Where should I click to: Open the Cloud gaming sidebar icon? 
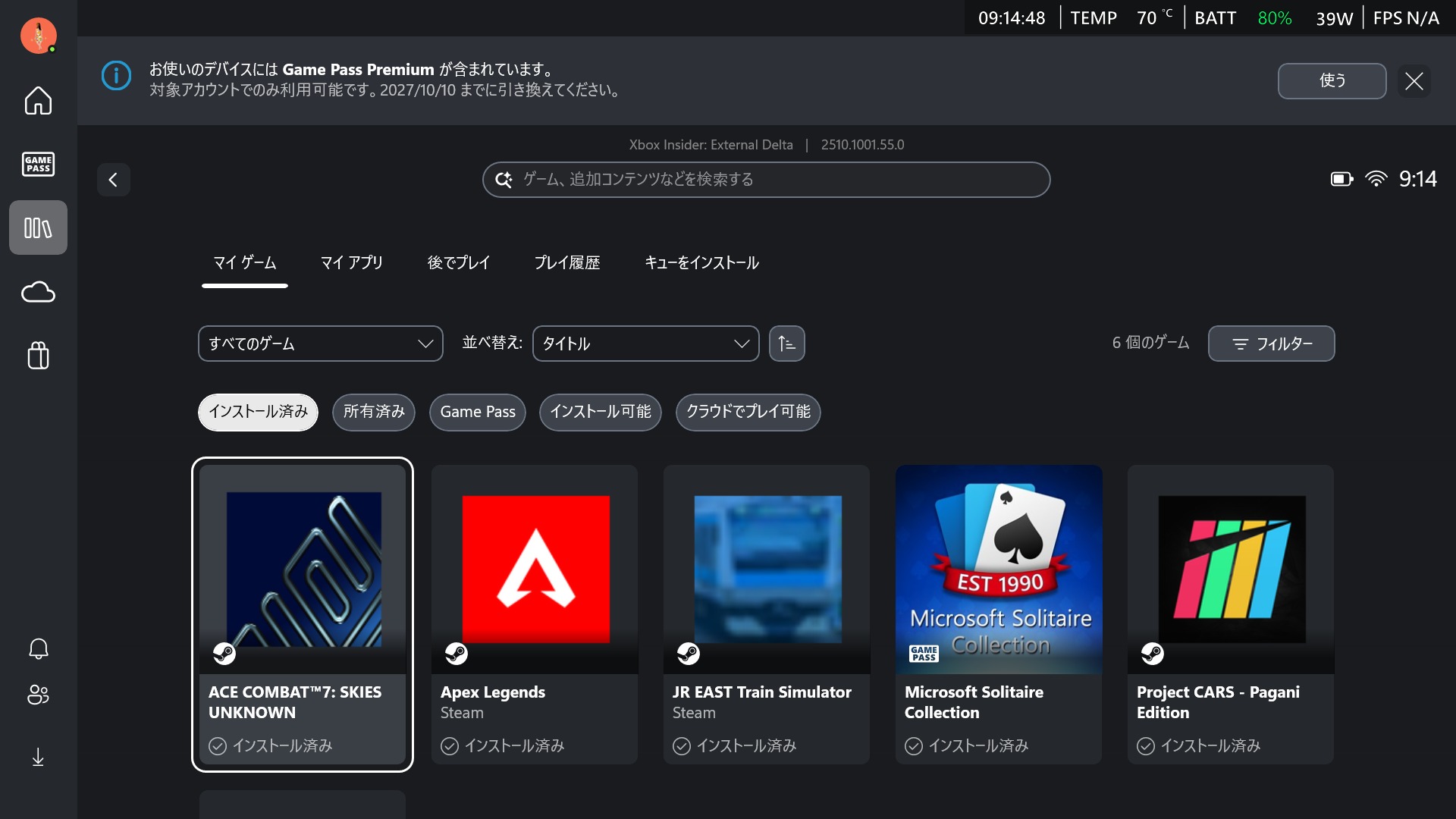(x=38, y=292)
